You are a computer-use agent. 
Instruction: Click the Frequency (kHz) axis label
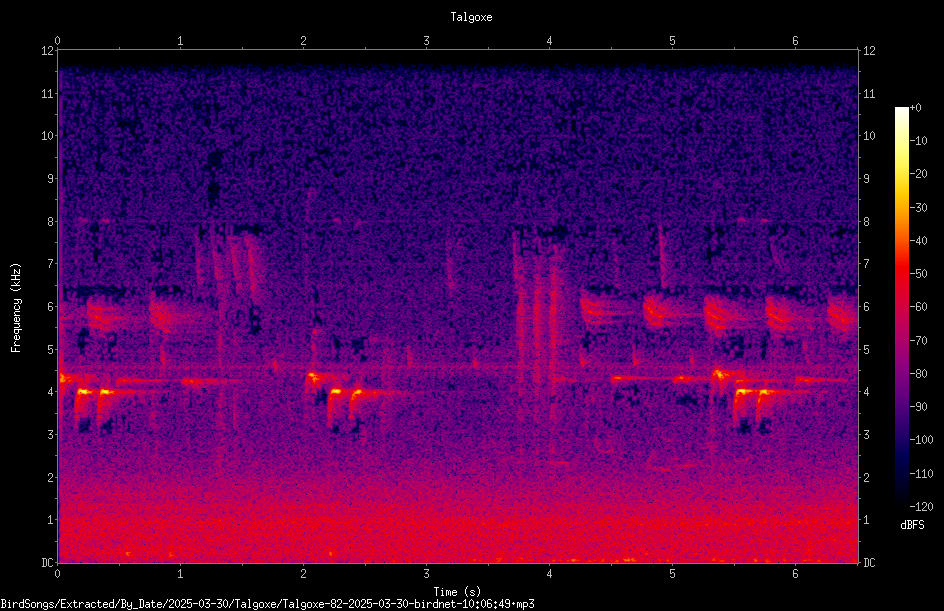click(16, 308)
